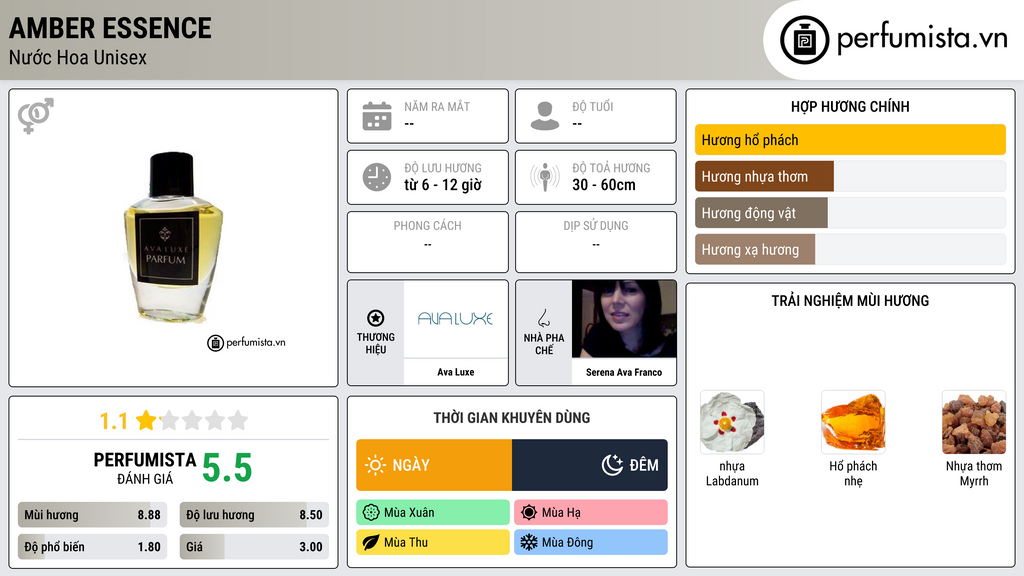Select the Ngày daytime segment
The height and width of the screenshot is (576, 1024).
pyautogui.click(x=434, y=465)
